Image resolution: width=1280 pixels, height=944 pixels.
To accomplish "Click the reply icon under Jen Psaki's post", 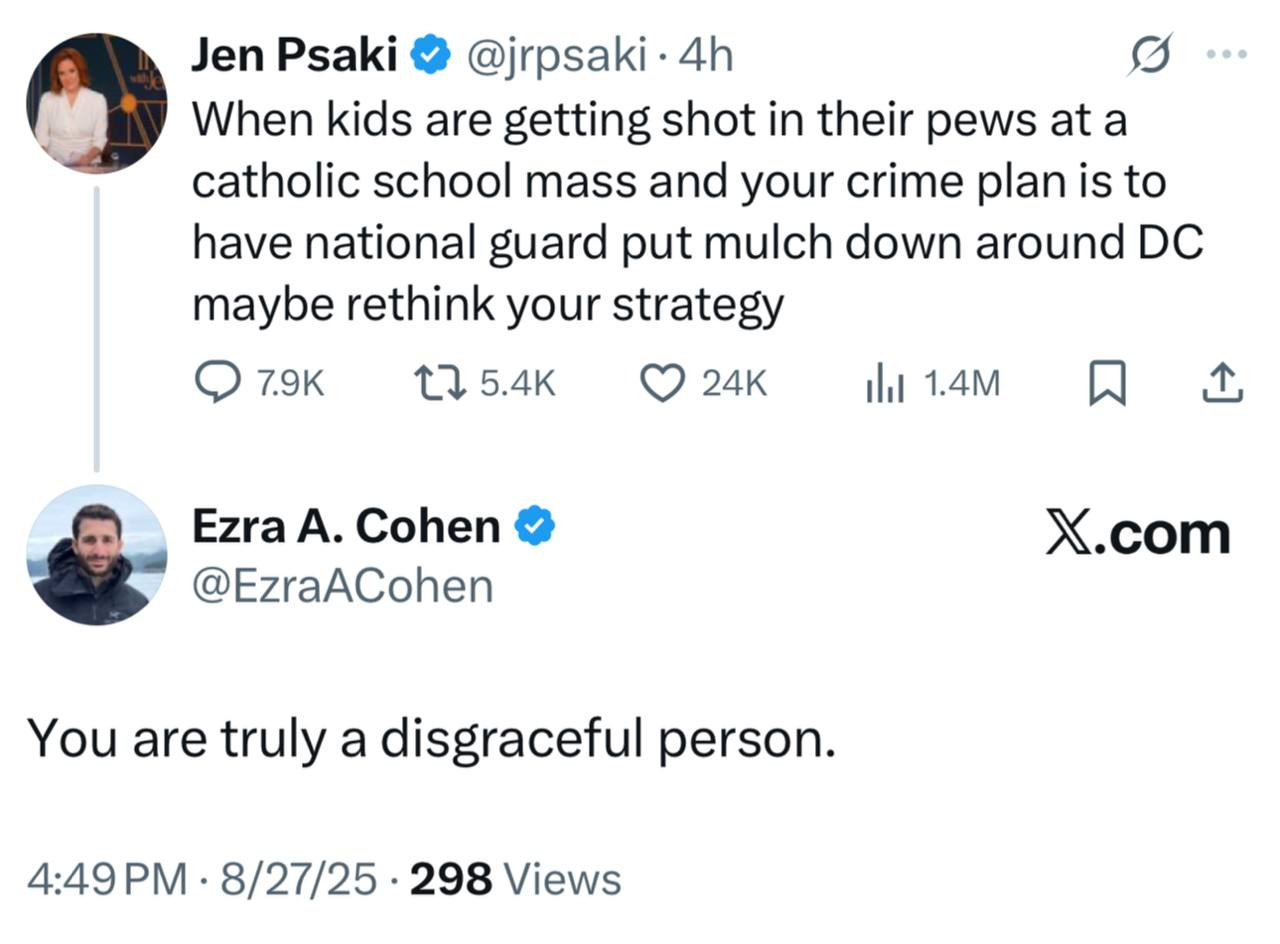I will pos(216,383).
